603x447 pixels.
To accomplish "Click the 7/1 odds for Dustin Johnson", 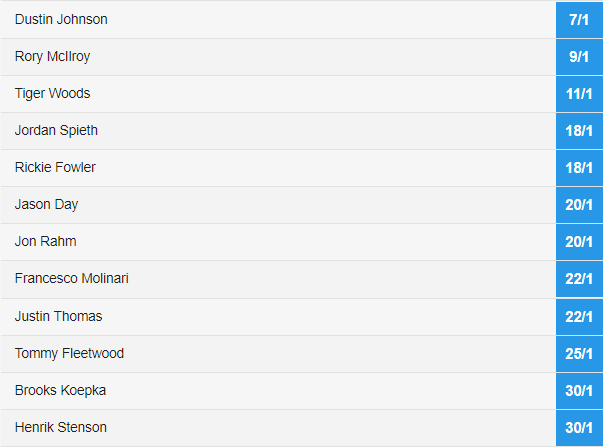I will 579,20.
